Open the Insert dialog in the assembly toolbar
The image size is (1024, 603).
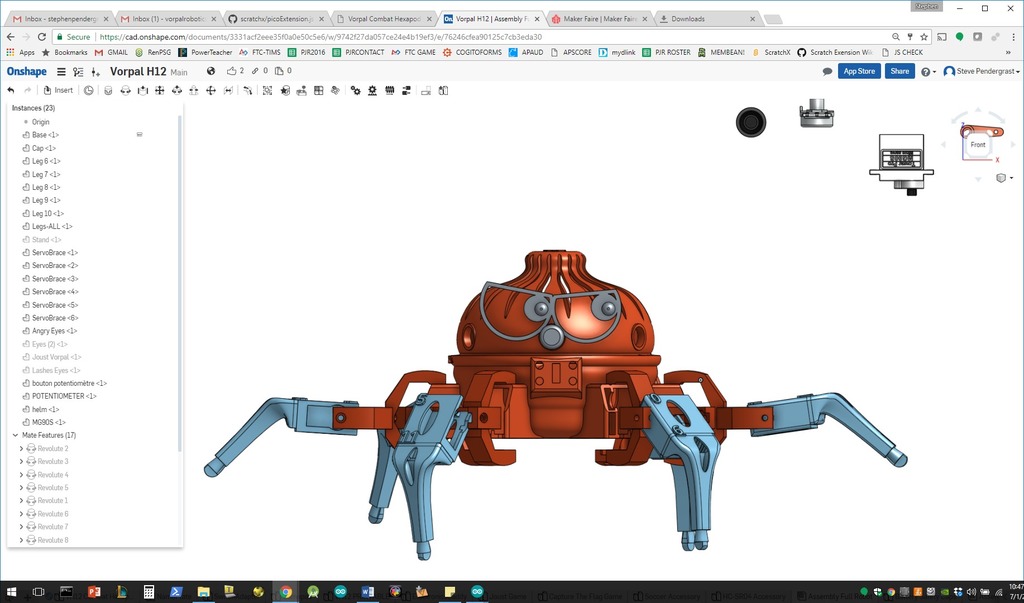[x=58, y=90]
